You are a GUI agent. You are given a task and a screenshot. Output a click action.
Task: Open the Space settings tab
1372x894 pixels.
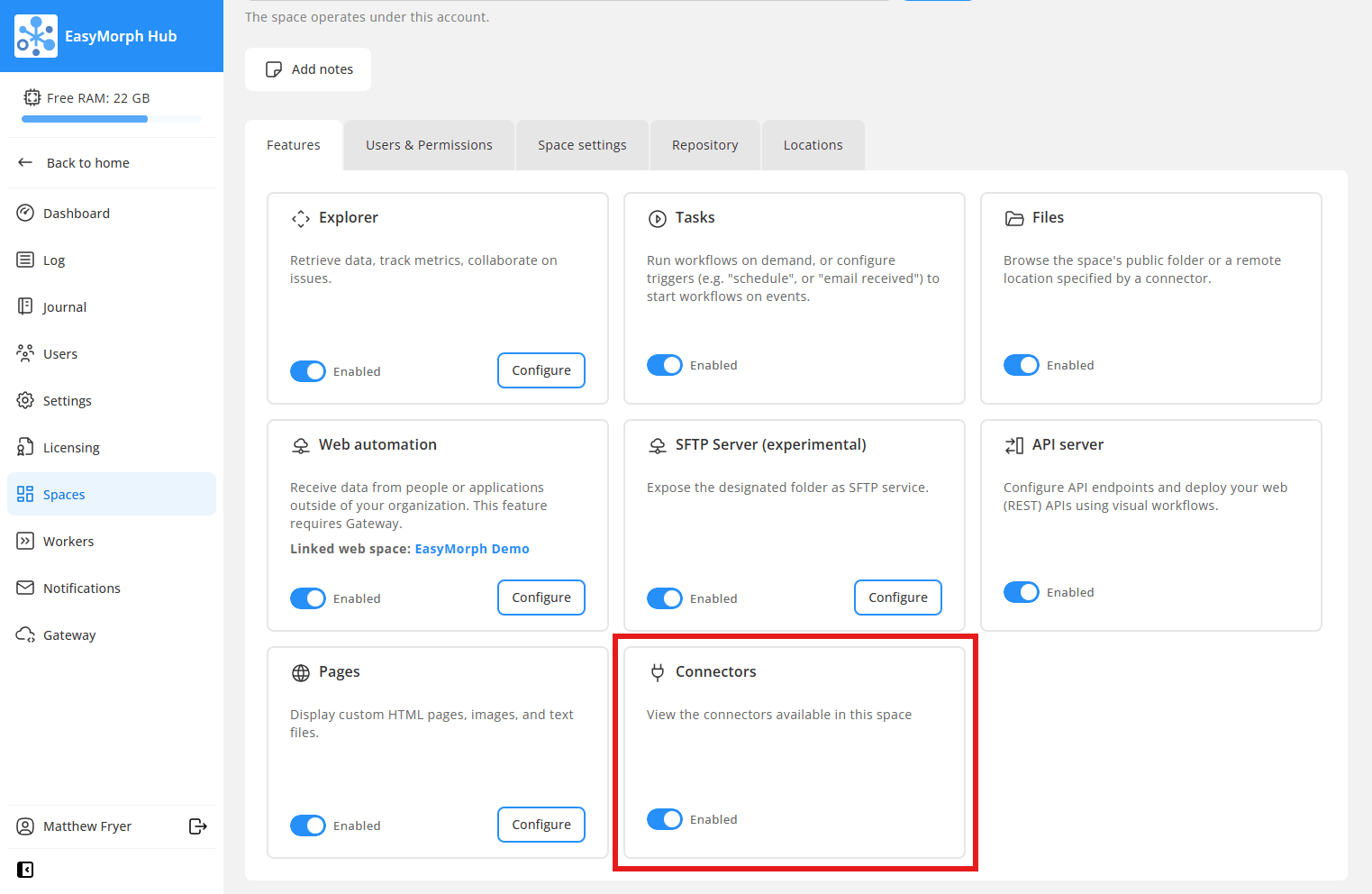(x=582, y=145)
